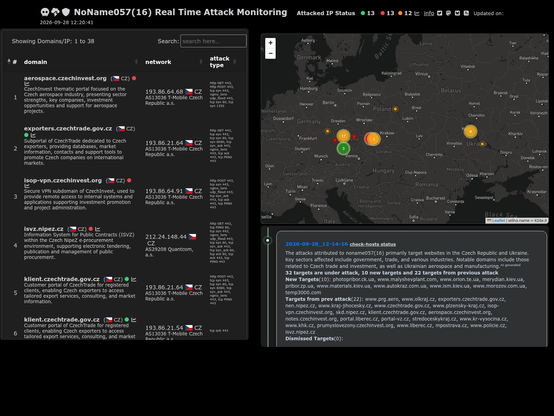Open report timestamp 2026-09-28_12-14-16
Viewport: 554px width, 416px height.
[x=317, y=244]
